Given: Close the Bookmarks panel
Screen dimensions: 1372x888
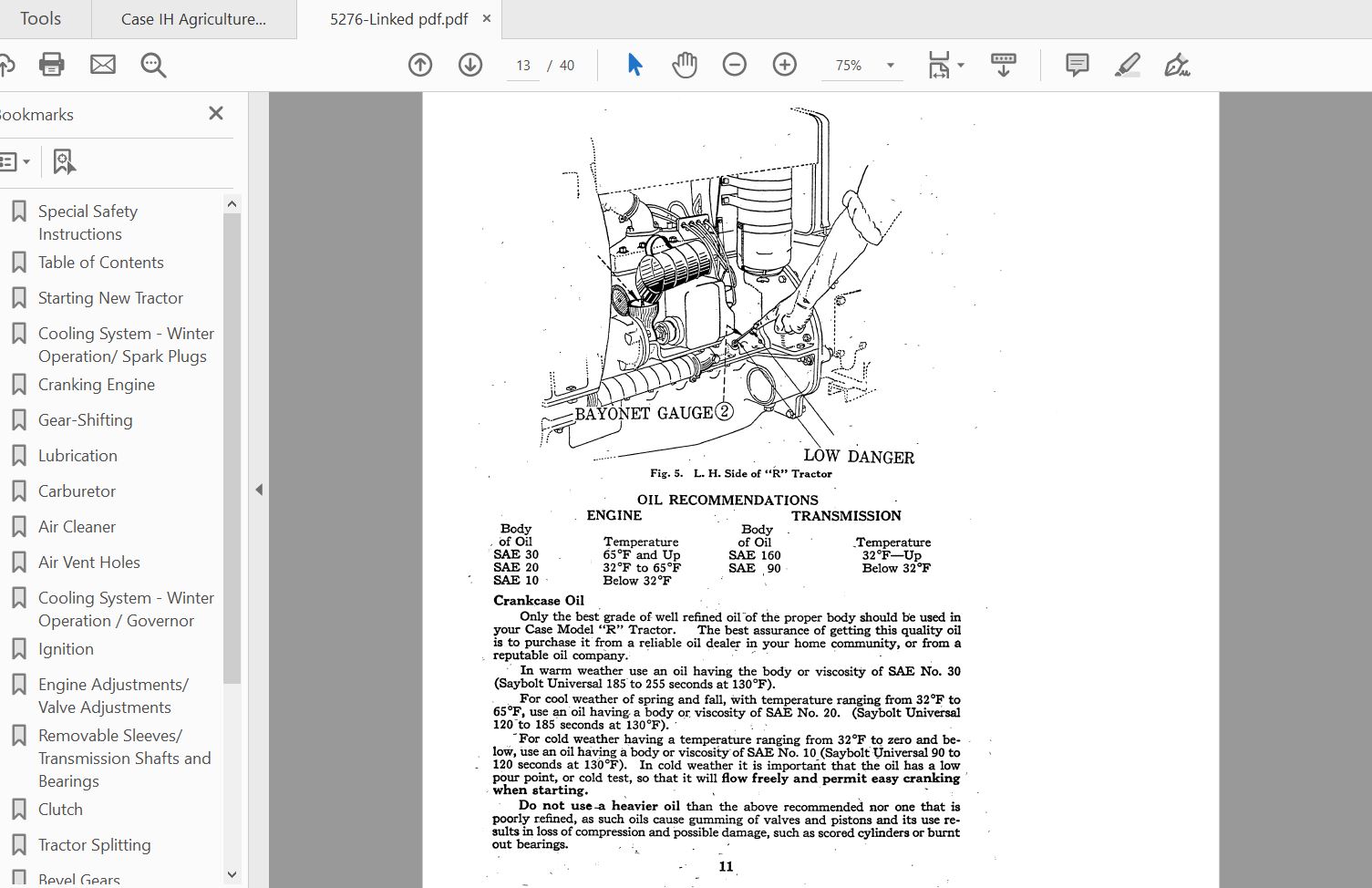Looking at the screenshot, I should point(216,113).
